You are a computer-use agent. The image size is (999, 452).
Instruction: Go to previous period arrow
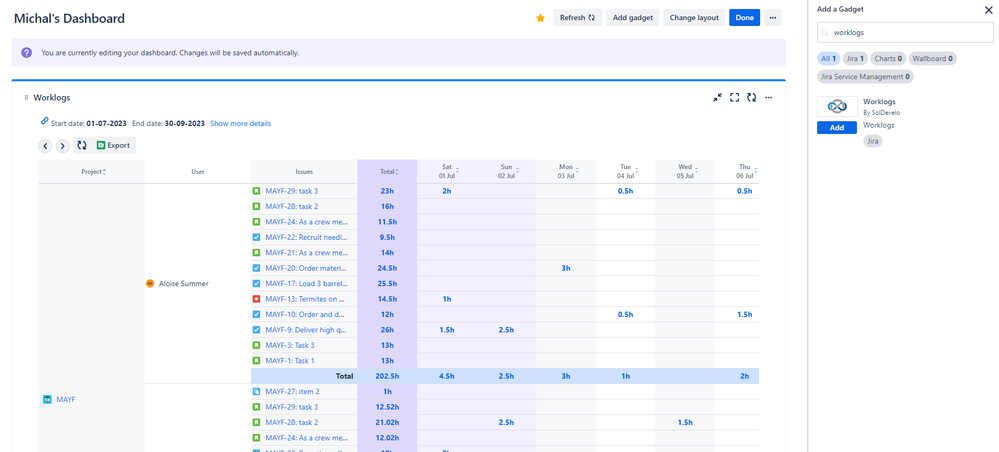click(x=46, y=146)
